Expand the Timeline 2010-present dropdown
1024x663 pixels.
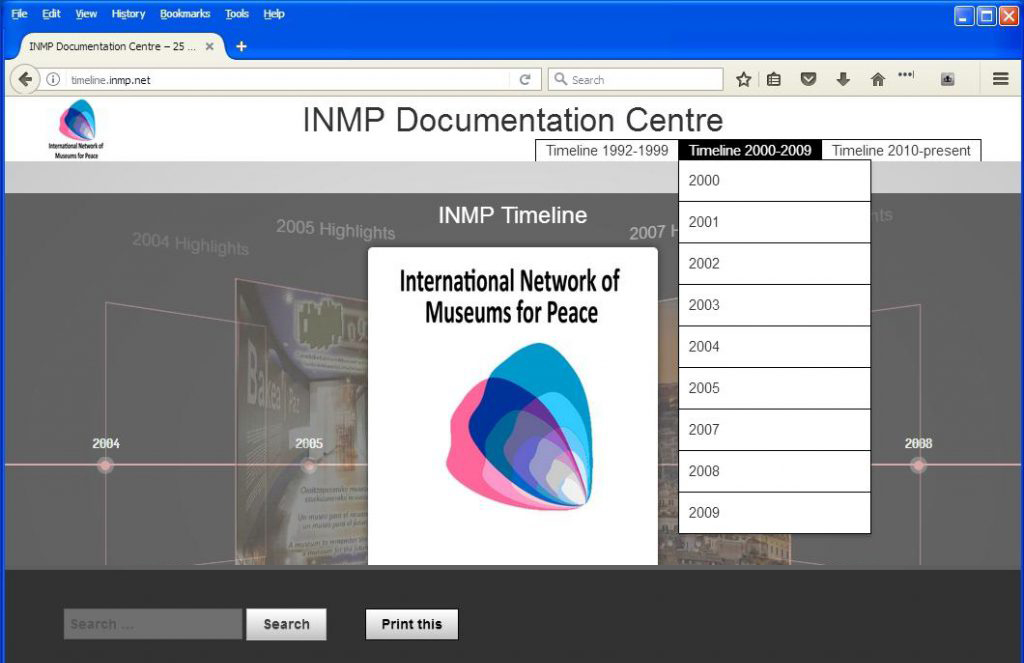[901, 150]
